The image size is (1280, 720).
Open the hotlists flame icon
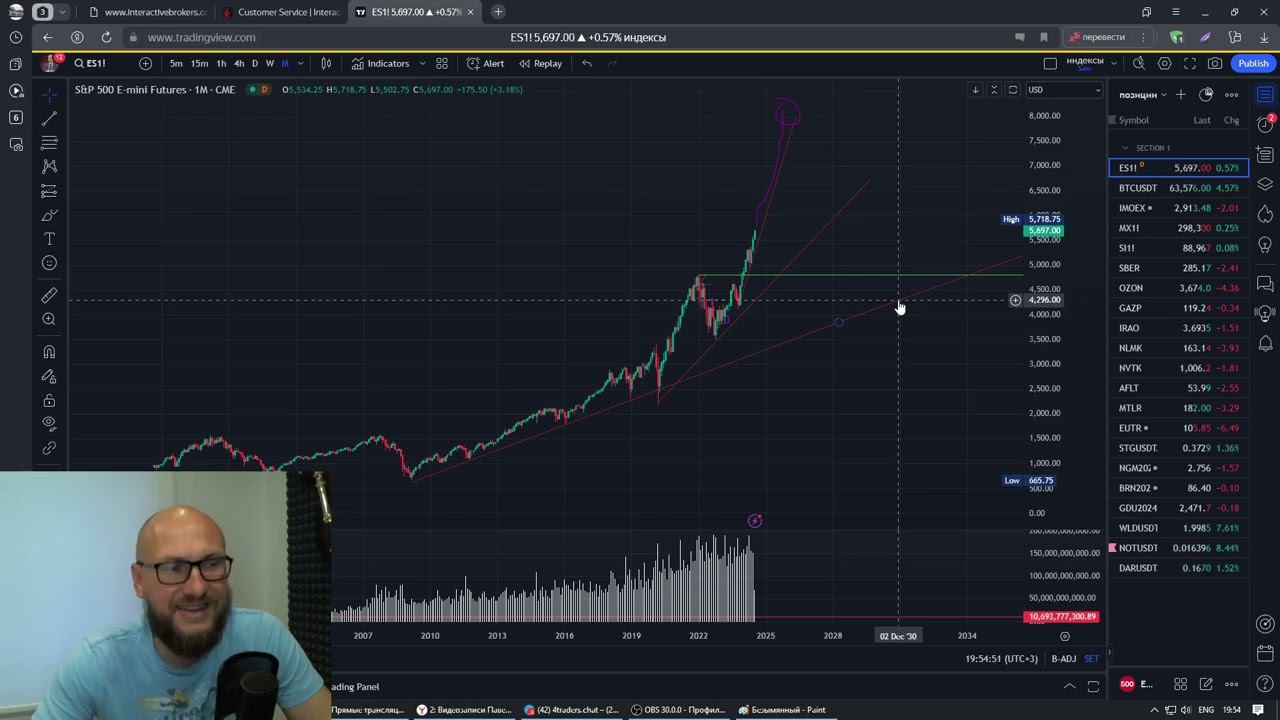(x=1265, y=215)
